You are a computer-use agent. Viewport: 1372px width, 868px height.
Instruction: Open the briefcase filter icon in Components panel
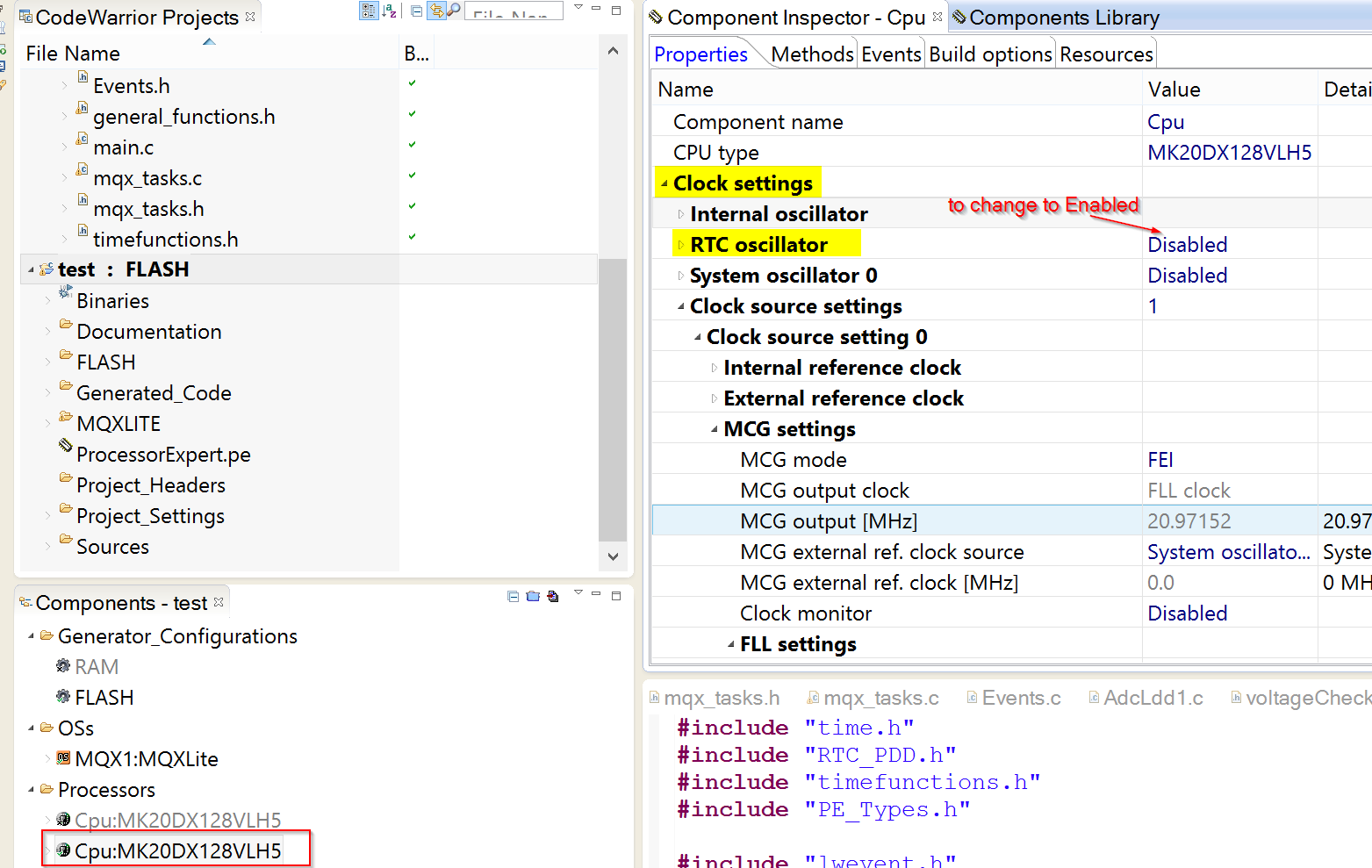[533, 596]
